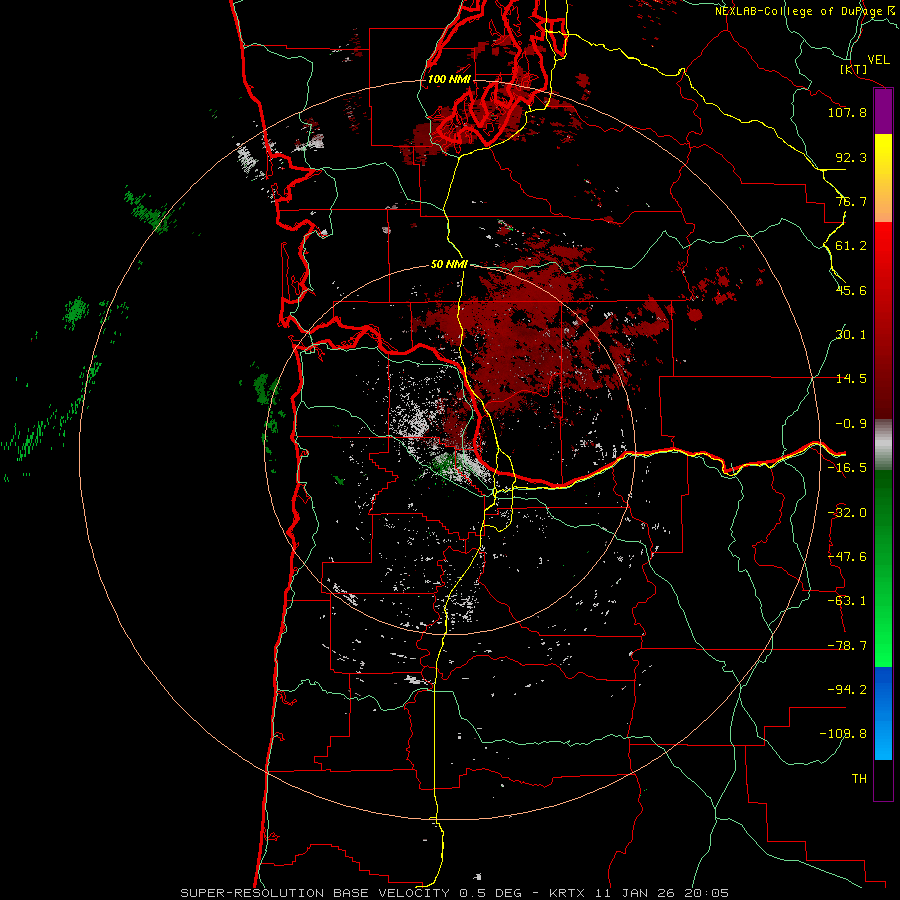The height and width of the screenshot is (900, 900).
Task: Click the -16.5 velocity scale value
Action: point(847,468)
